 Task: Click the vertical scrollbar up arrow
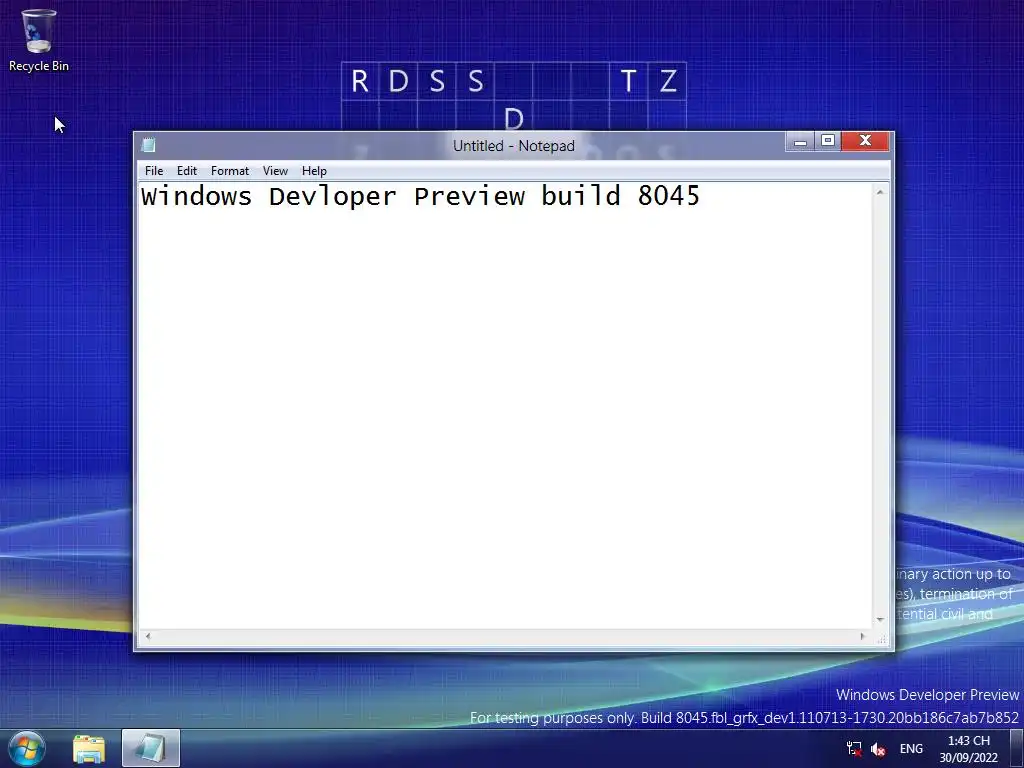coord(880,192)
